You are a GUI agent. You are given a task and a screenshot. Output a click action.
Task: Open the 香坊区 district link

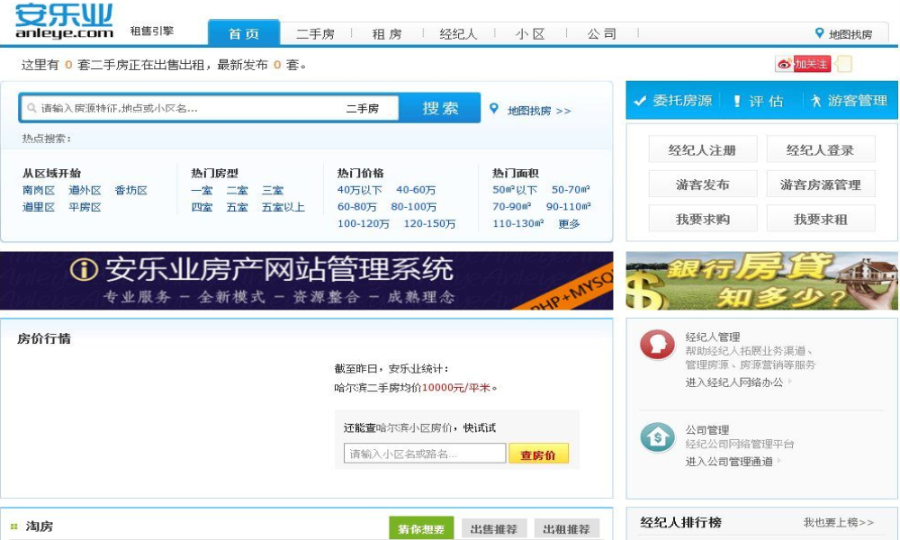click(x=131, y=190)
